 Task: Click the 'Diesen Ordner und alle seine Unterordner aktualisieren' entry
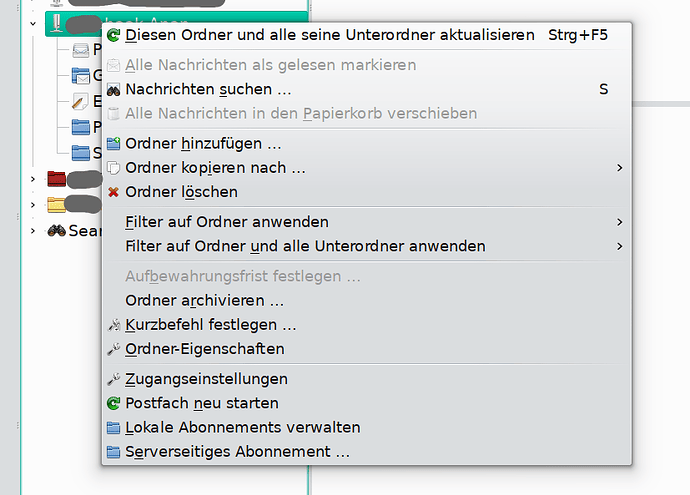(x=330, y=35)
